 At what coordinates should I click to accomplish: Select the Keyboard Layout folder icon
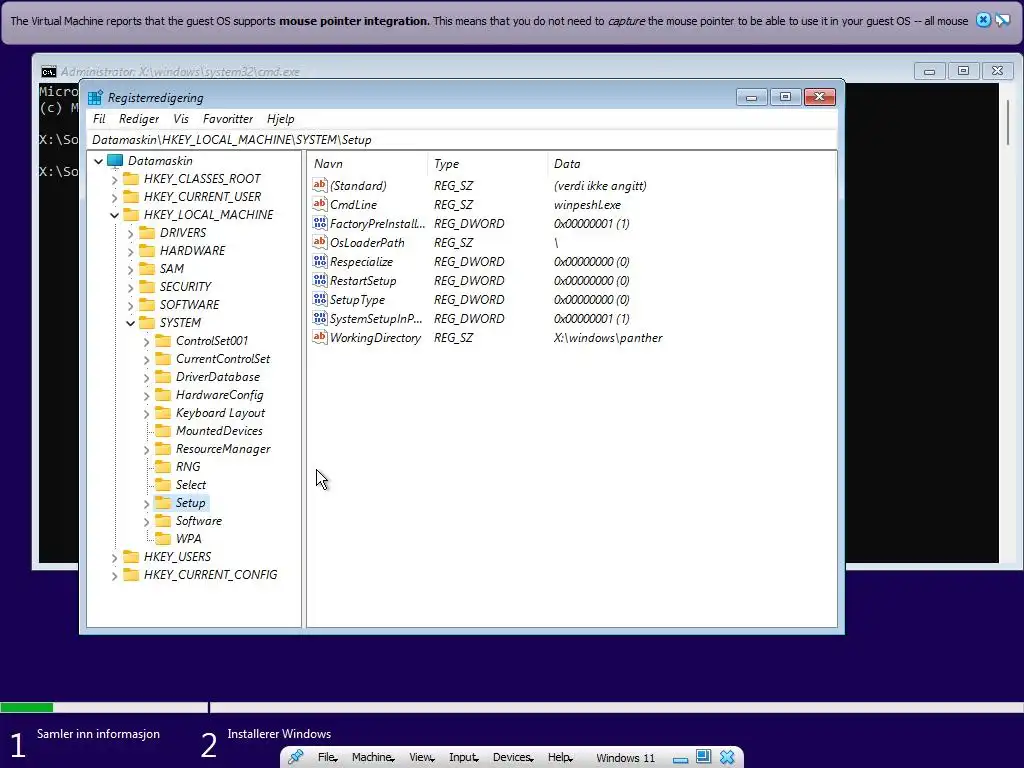tap(163, 413)
